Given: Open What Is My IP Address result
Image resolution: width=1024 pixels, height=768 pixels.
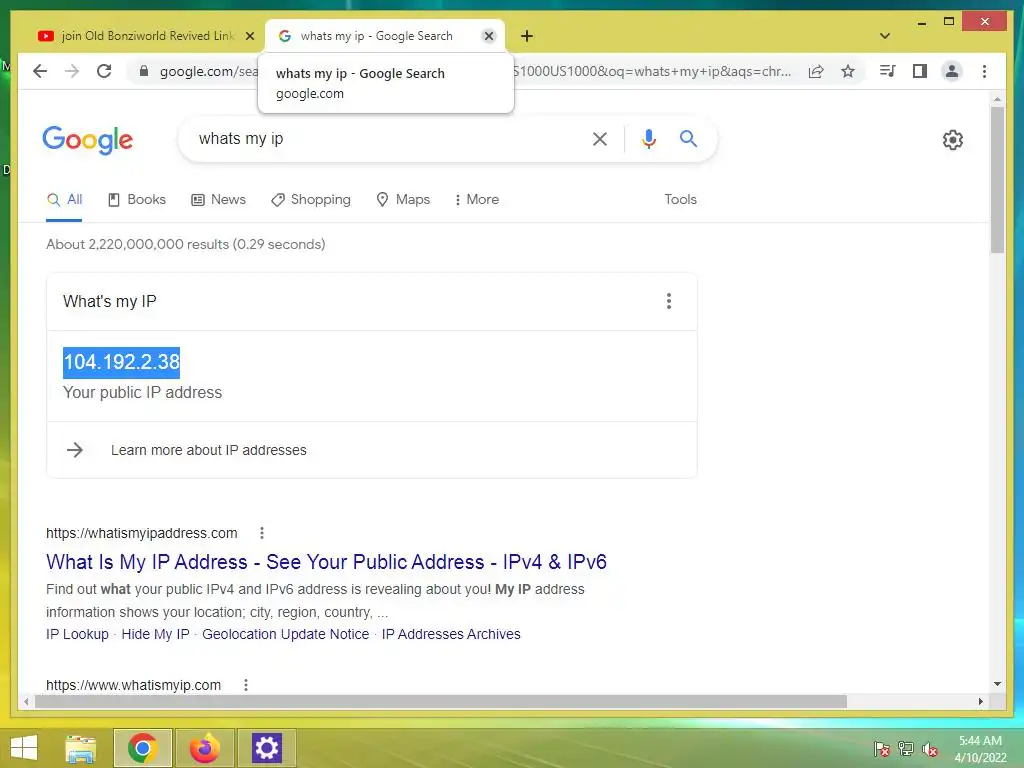Looking at the screenshot, I should (326, 562).
